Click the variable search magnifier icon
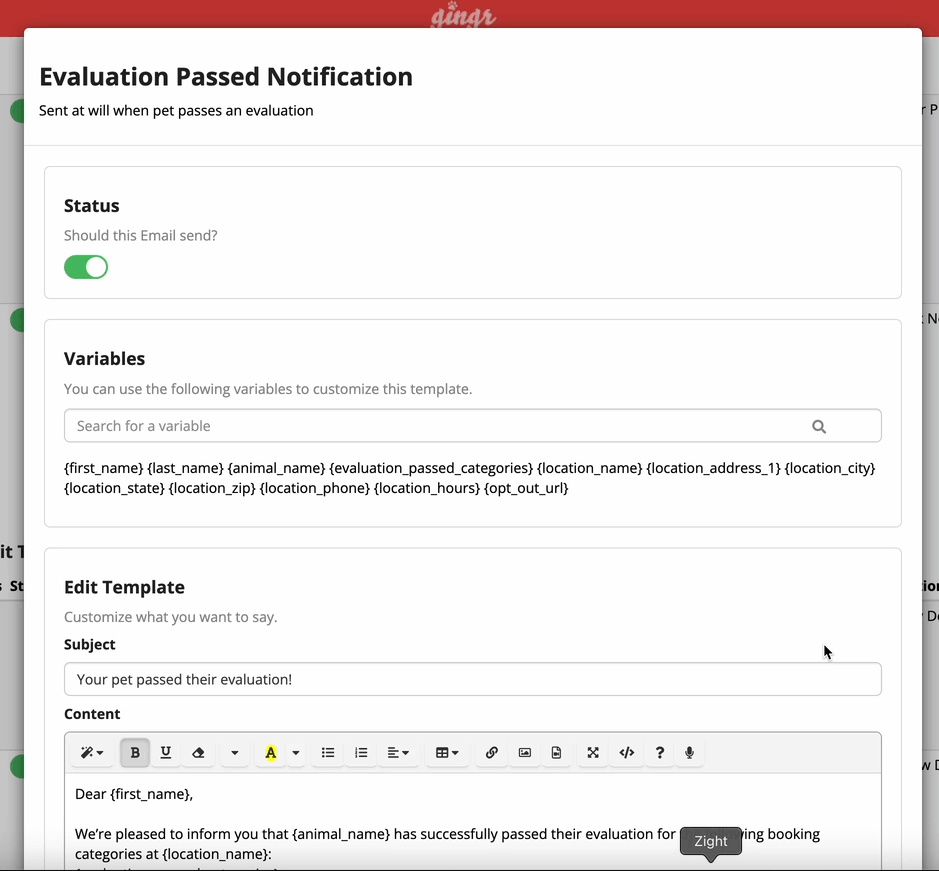This screenshot has width=939, height=871. (819, 427)
